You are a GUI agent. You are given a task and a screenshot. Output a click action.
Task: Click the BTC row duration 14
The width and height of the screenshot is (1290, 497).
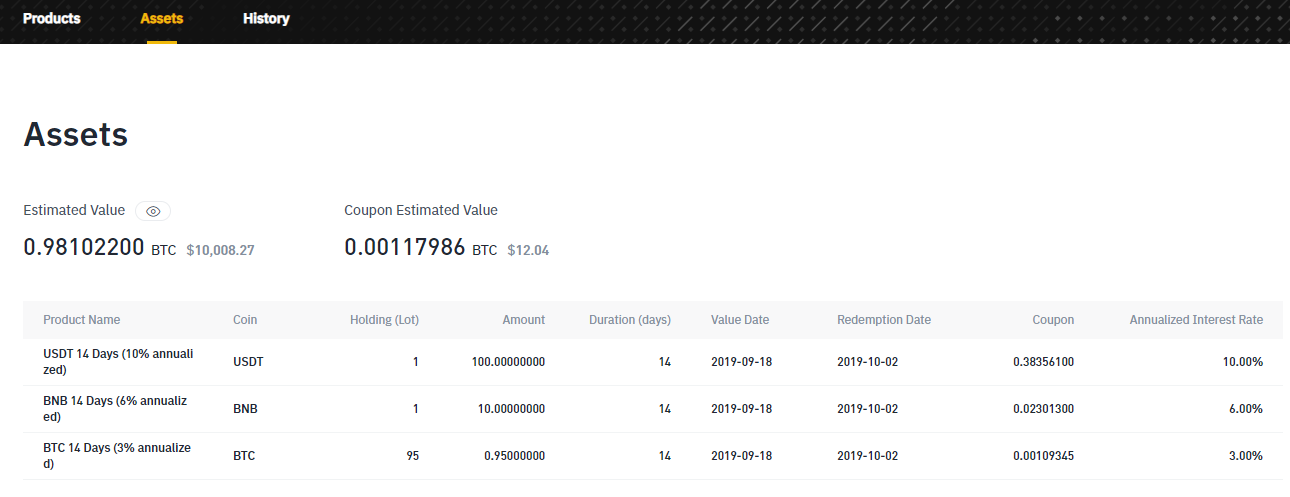pyautogui.click(x=665, y=456)
